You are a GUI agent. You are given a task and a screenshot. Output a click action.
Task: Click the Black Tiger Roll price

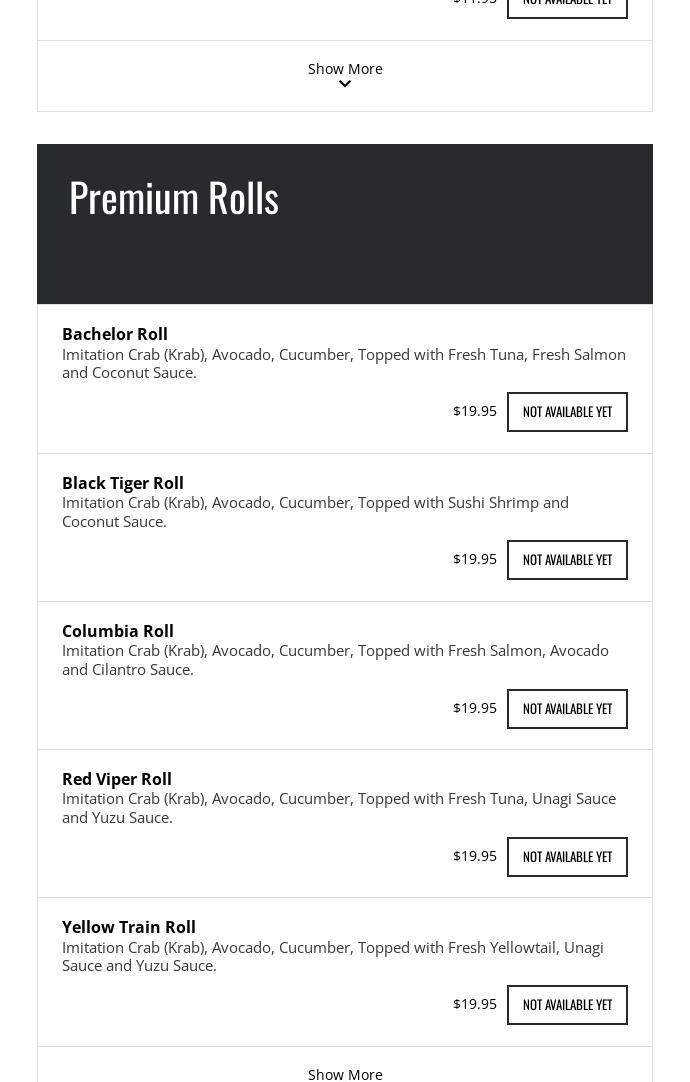click(x=474, y=559)
